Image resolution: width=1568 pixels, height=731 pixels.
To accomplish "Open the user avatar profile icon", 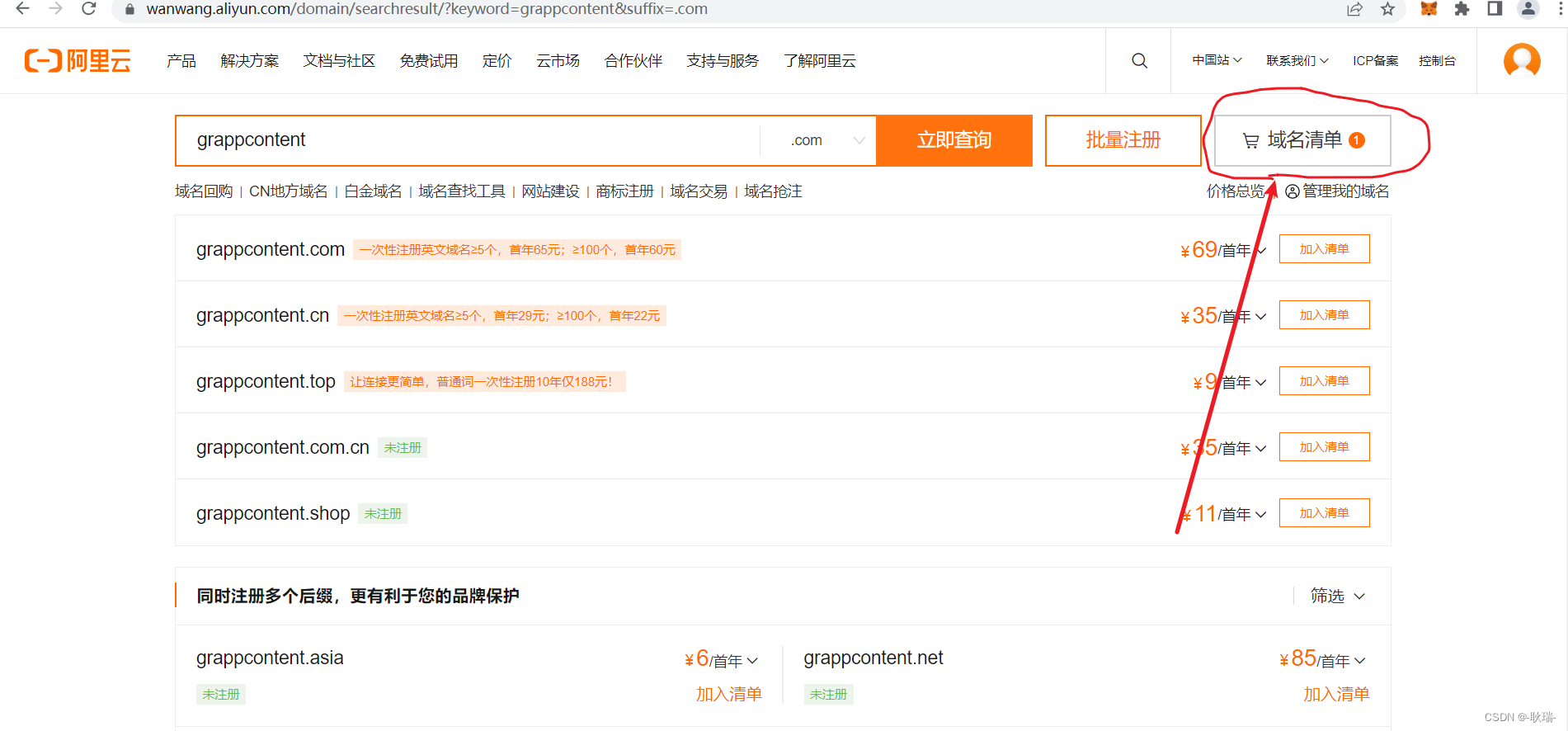I will pos(1522,60).
